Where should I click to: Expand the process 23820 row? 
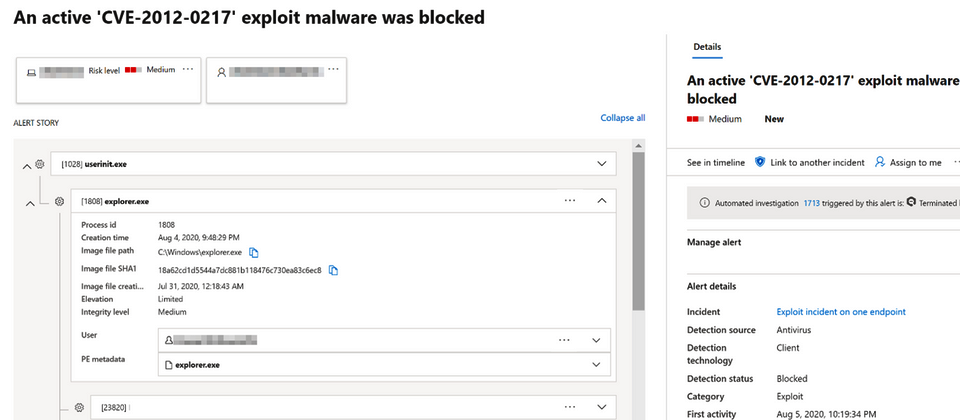click(601, 408)
